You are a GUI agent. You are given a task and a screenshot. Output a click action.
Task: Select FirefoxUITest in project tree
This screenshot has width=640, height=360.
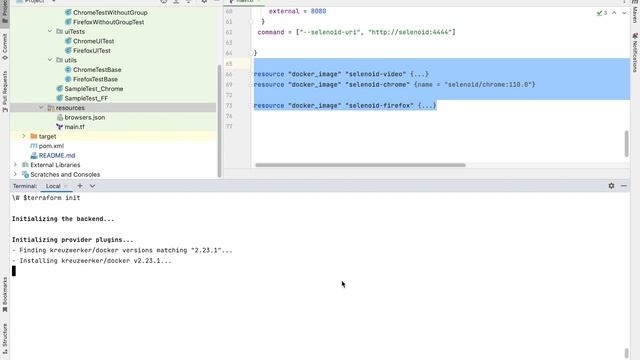click(92, 51)
